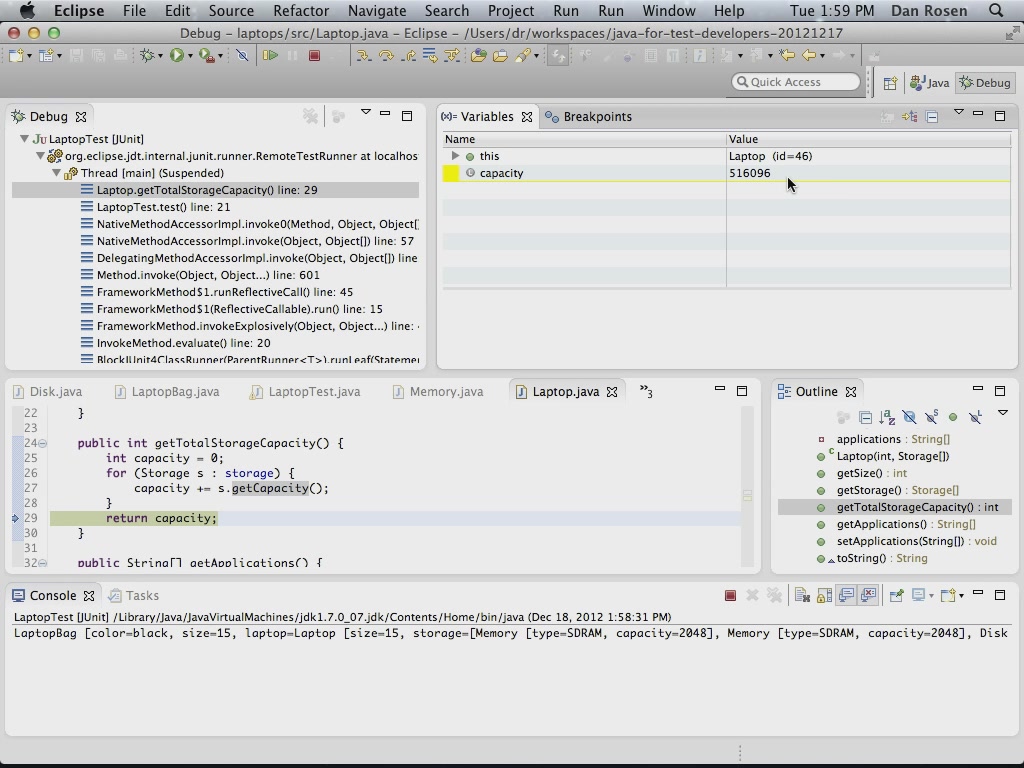1024x768 pixels.
Task: Open the Variables view menu triangle
Action: coord(958,112)
